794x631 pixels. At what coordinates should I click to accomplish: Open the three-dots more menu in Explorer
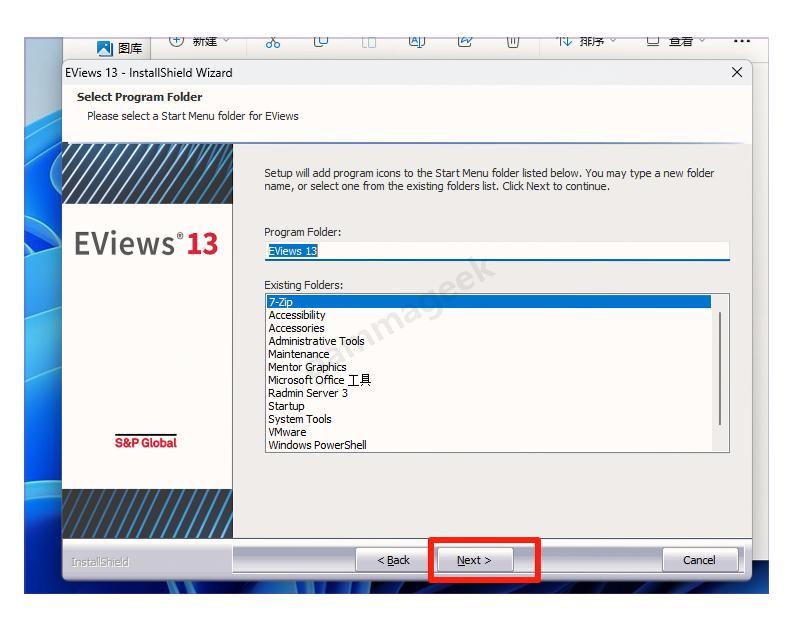click(741, 41)
